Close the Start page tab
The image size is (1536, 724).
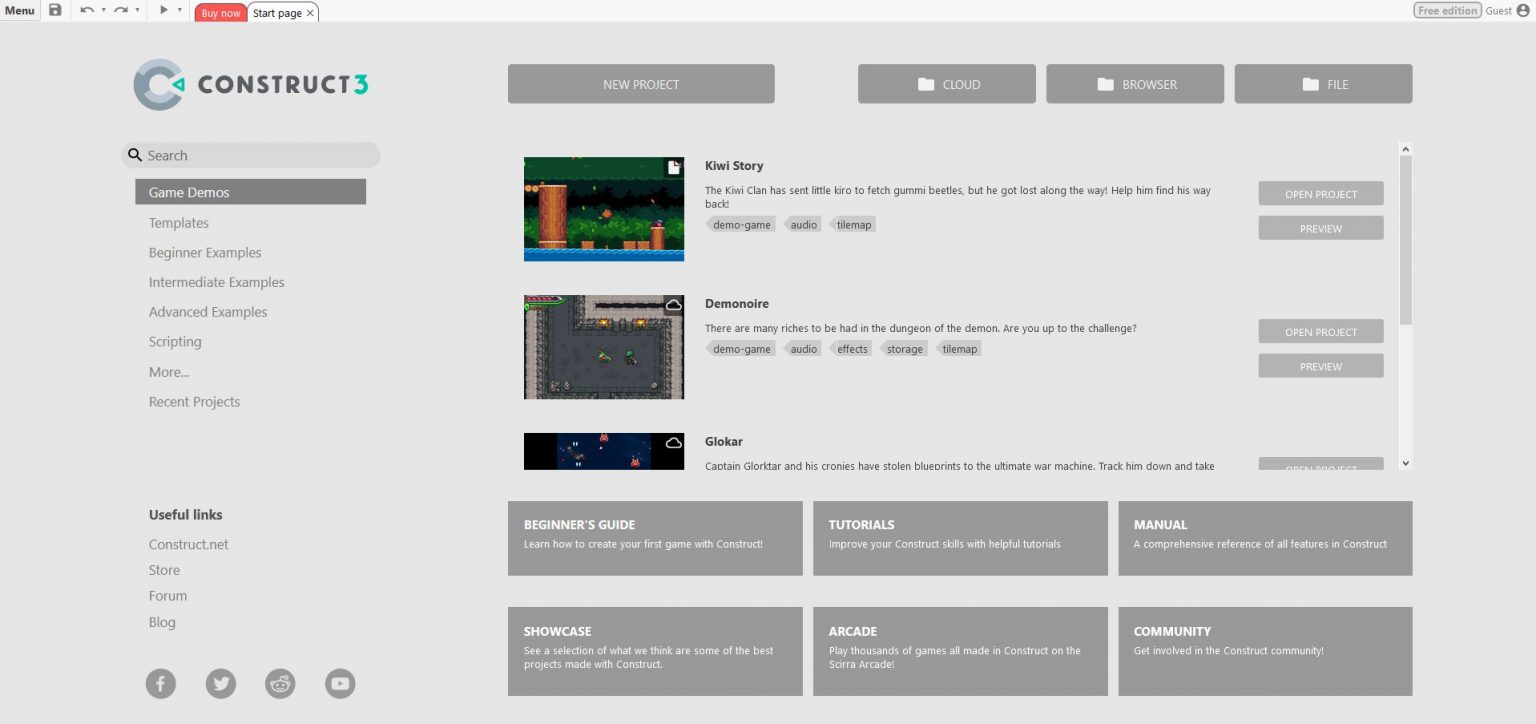tap(310, 13)
